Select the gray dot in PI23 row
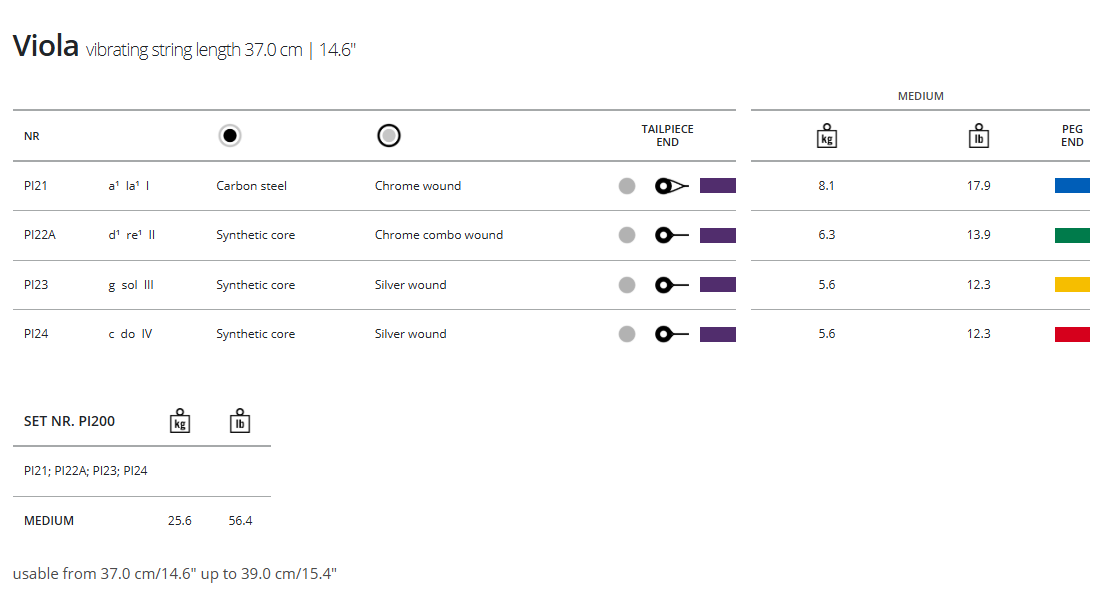The image size is (1103, 594). point(627,285)
